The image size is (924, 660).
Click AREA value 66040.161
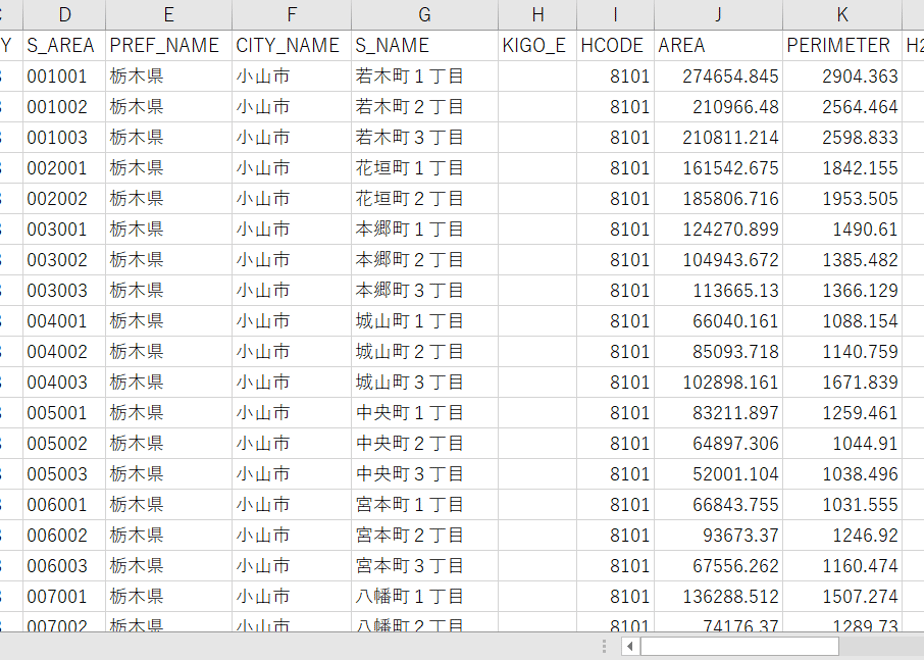718,321
